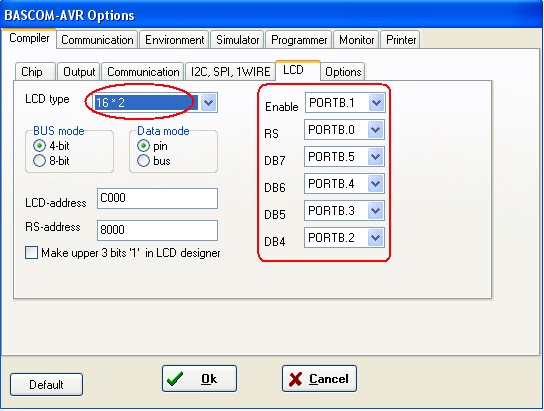Choose 8-bit BUS mode radio button
The image size is (544, 411).
[x=39, y=161]
